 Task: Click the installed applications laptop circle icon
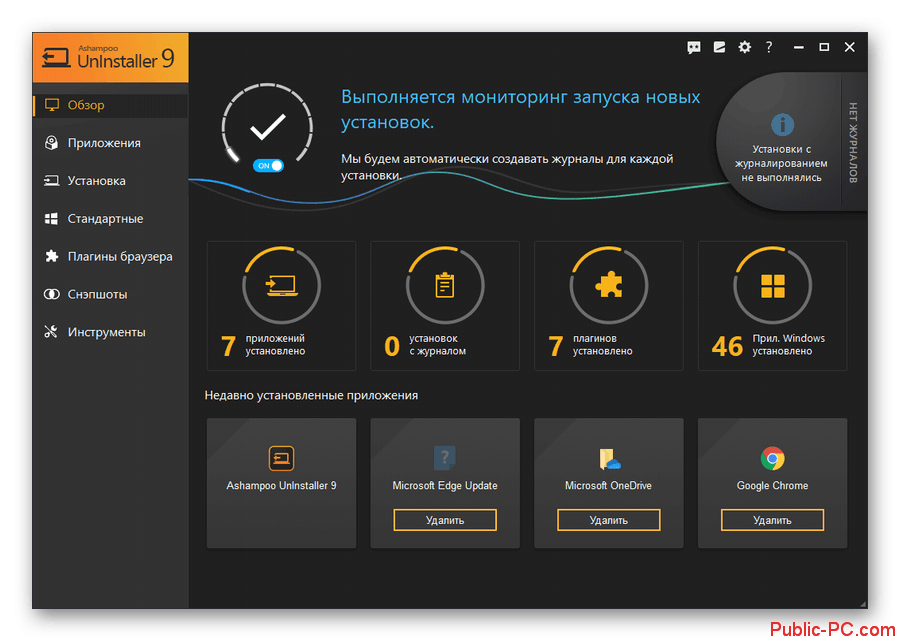click(281, 287)
